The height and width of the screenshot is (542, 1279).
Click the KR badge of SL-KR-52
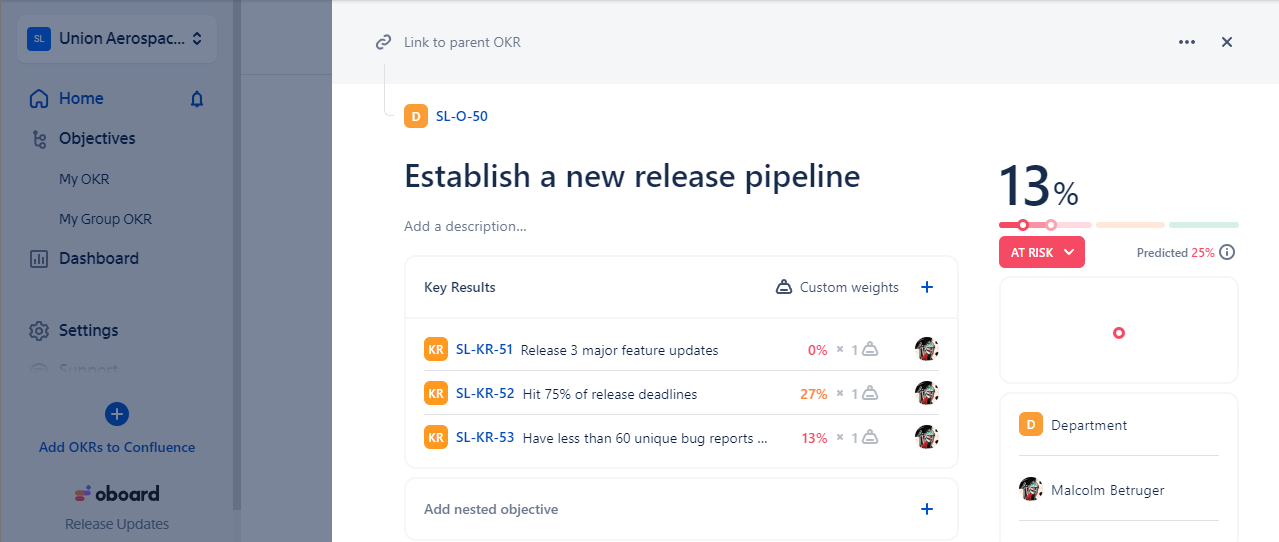[x=436, y=393]
